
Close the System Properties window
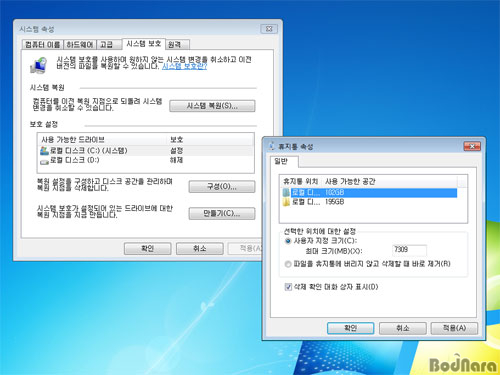tap(269, 29)
